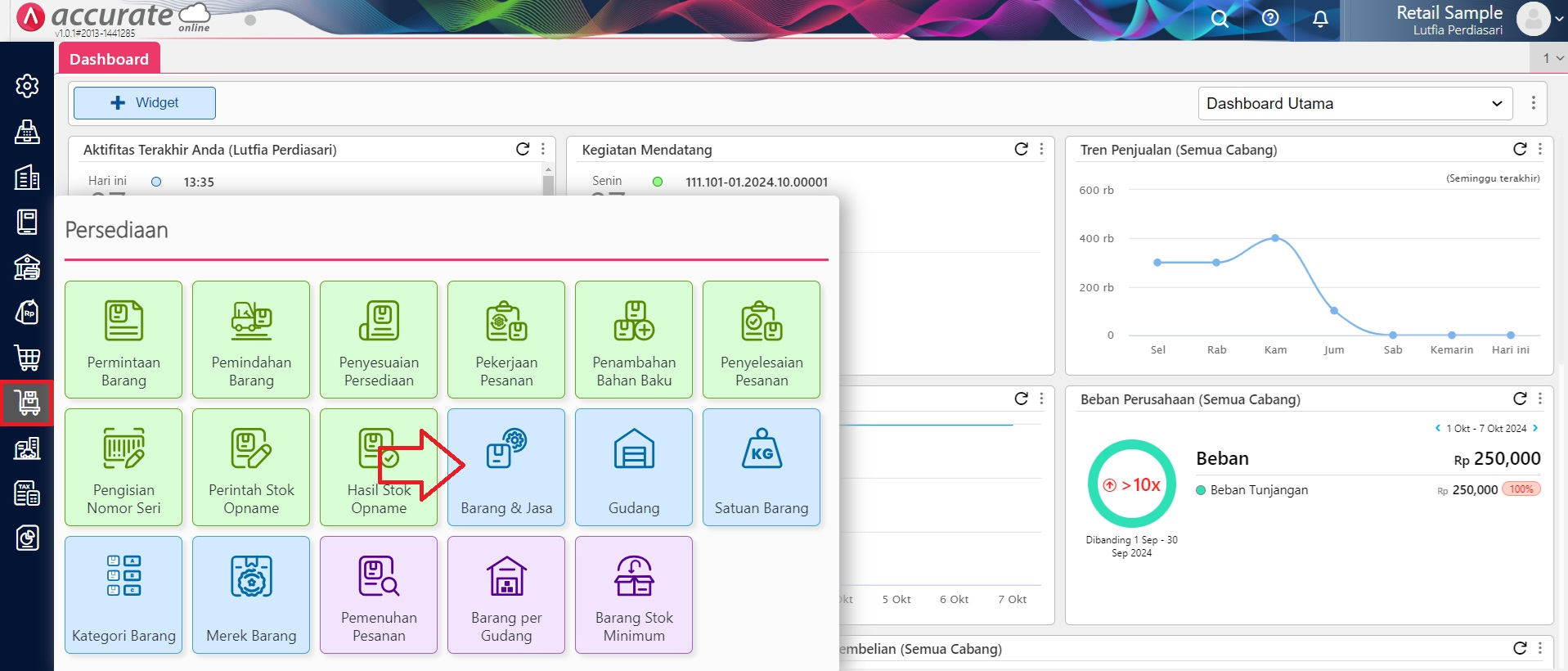Open Permintaan Barang tile
1568x671 pixels.
point(124,340)
